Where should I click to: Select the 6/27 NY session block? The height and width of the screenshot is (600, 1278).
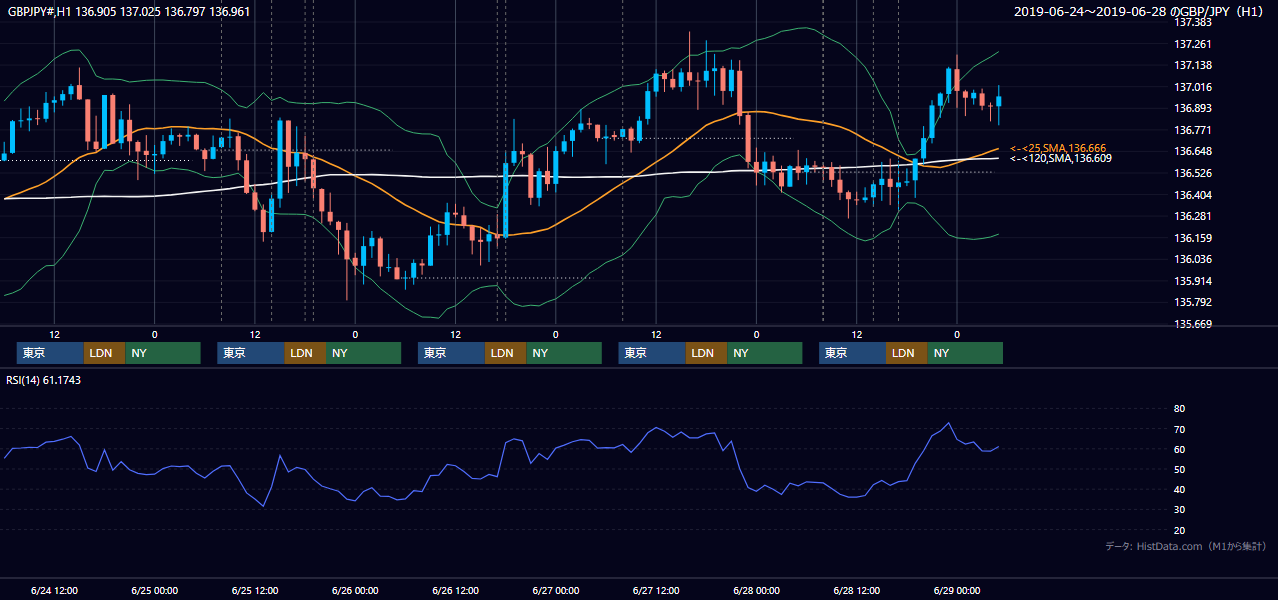(764, 353)
